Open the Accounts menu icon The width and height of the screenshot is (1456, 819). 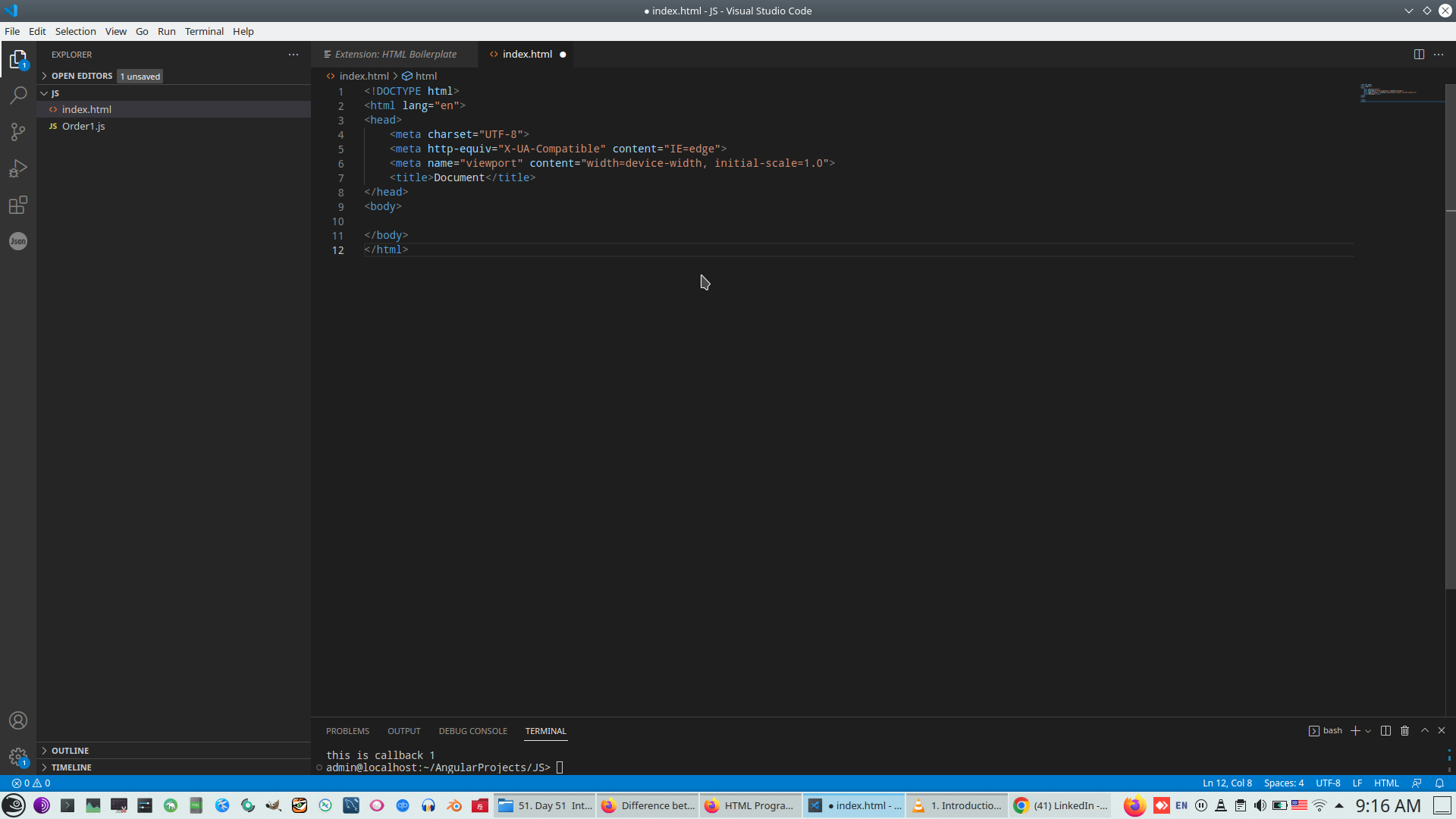point(18,720)
